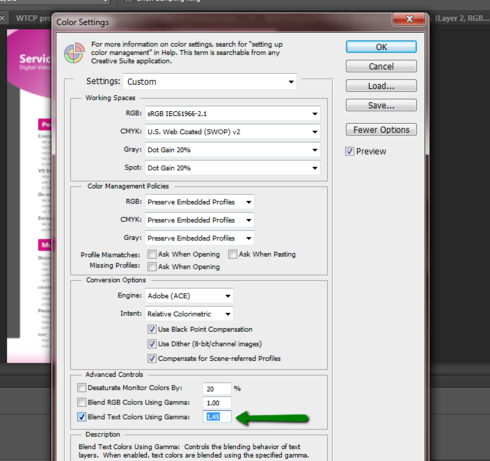Enable Desaturate Monitor Colors By checkbox
490x461 pixels.
(x=81, y=388)
